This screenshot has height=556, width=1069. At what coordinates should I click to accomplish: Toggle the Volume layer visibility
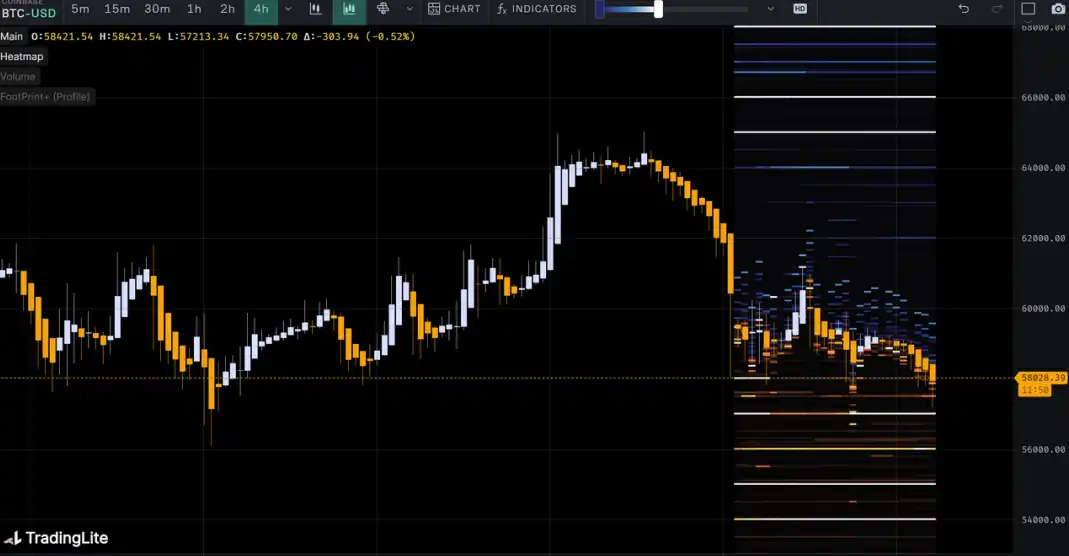(18, 76)
